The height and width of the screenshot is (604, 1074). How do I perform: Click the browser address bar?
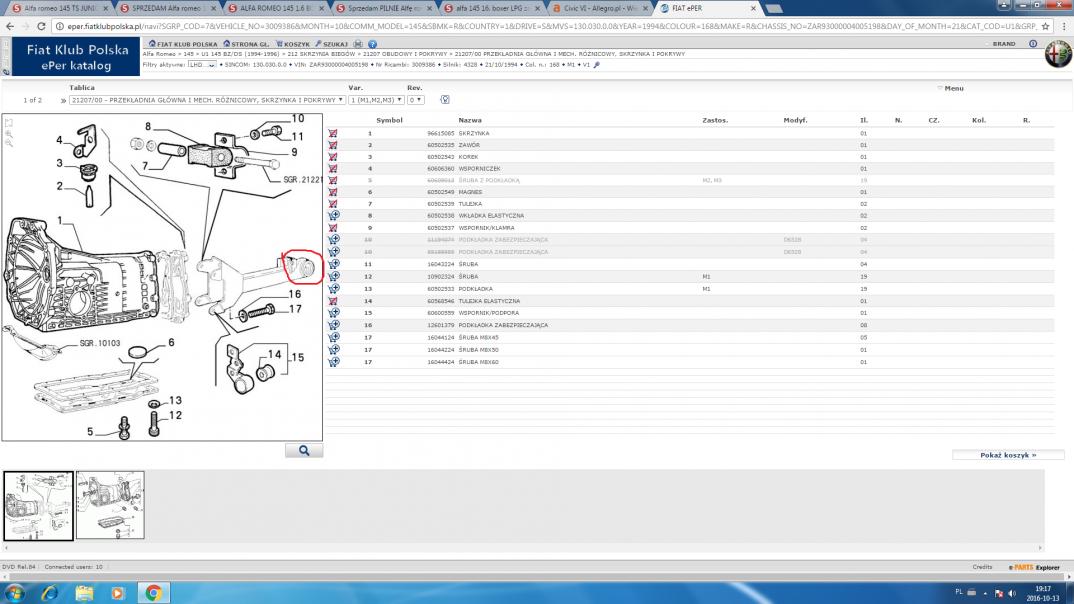pyautogui.click(x=548, y=26)
